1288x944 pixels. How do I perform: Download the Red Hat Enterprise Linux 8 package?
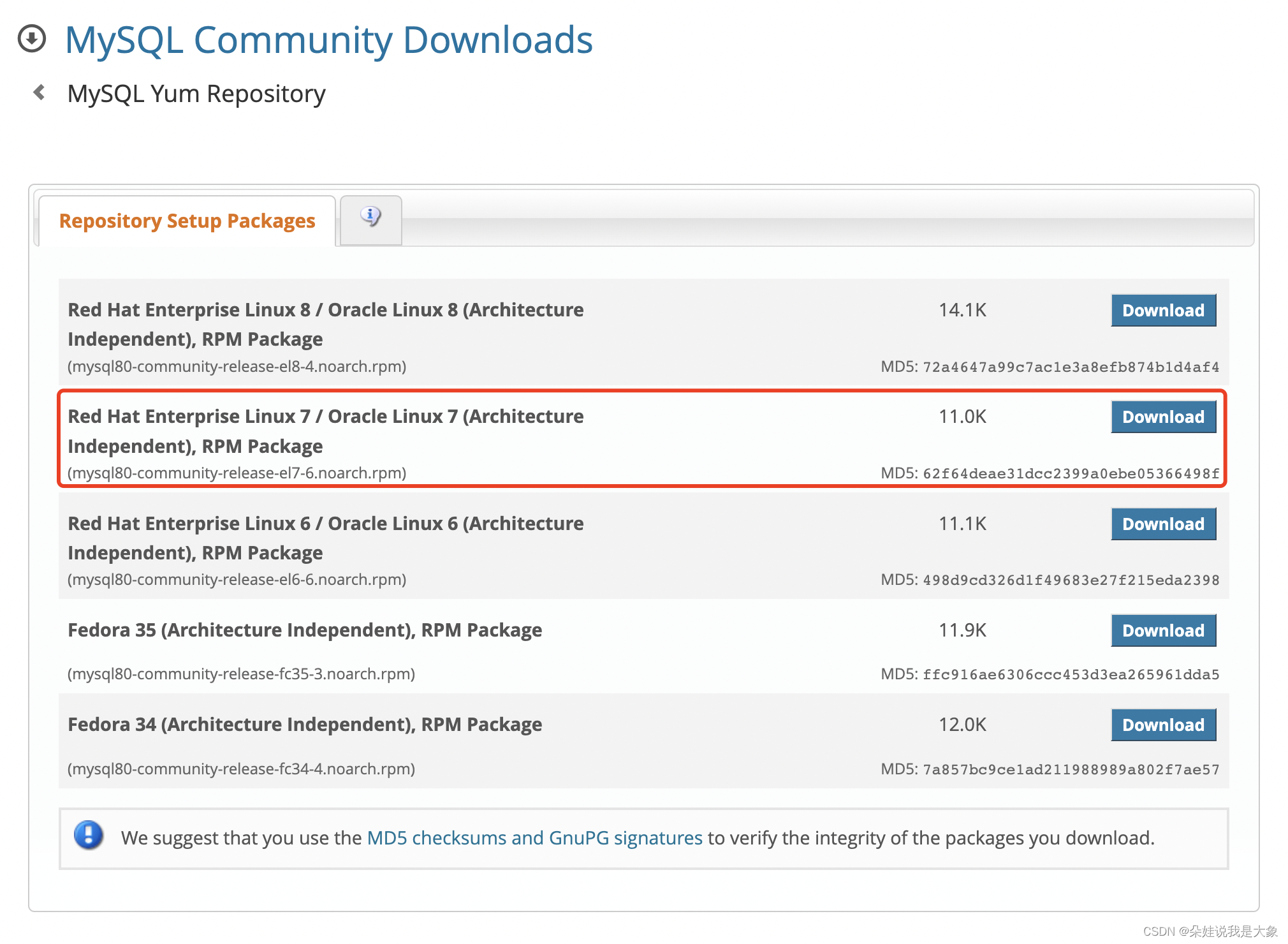[1163, 311]
